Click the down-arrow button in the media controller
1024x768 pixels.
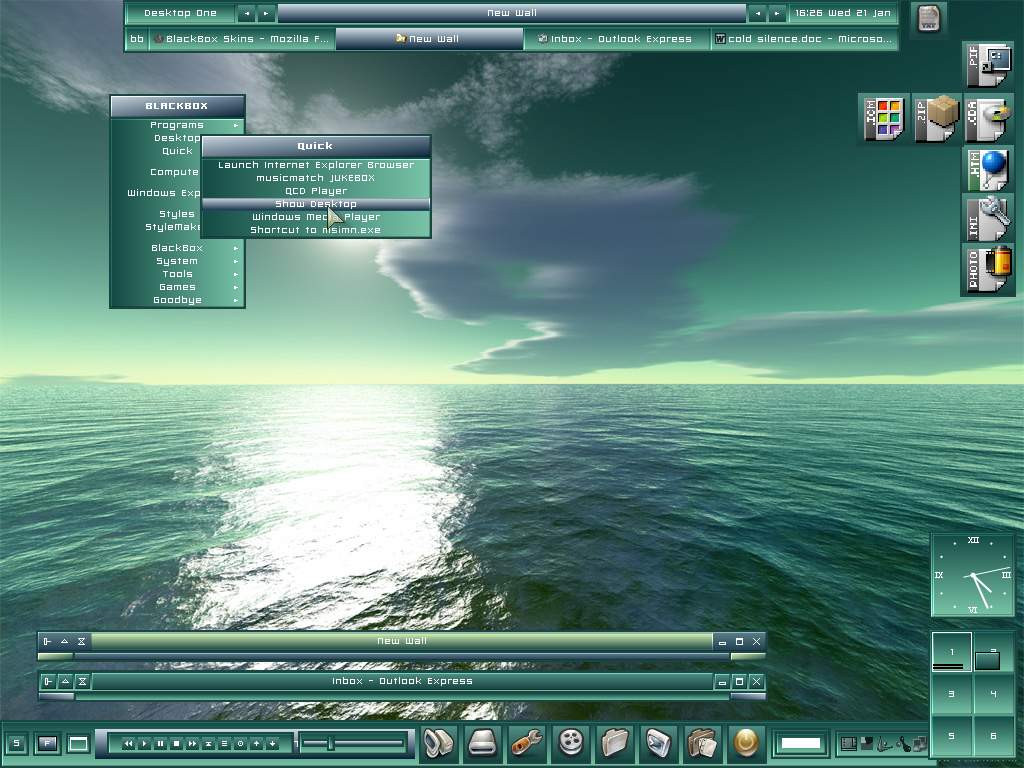[272, 743]
